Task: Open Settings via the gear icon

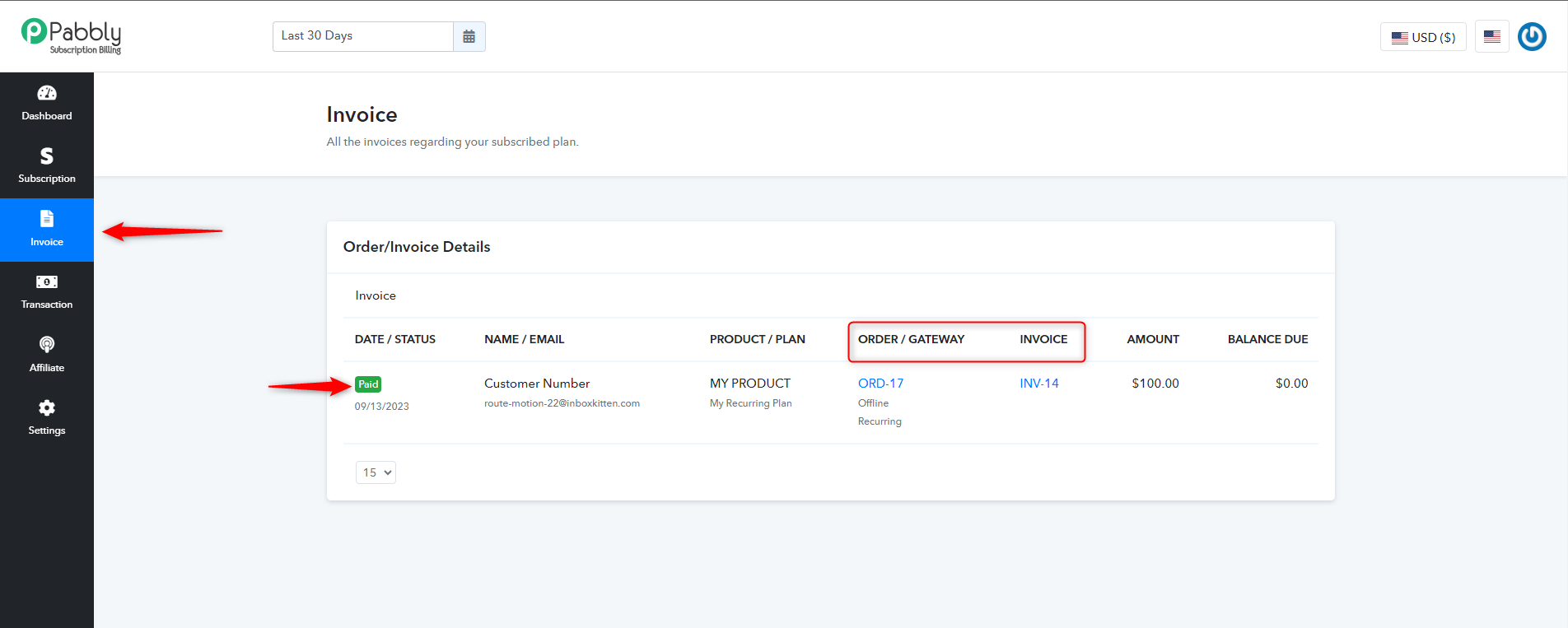Action: point(47,407)
